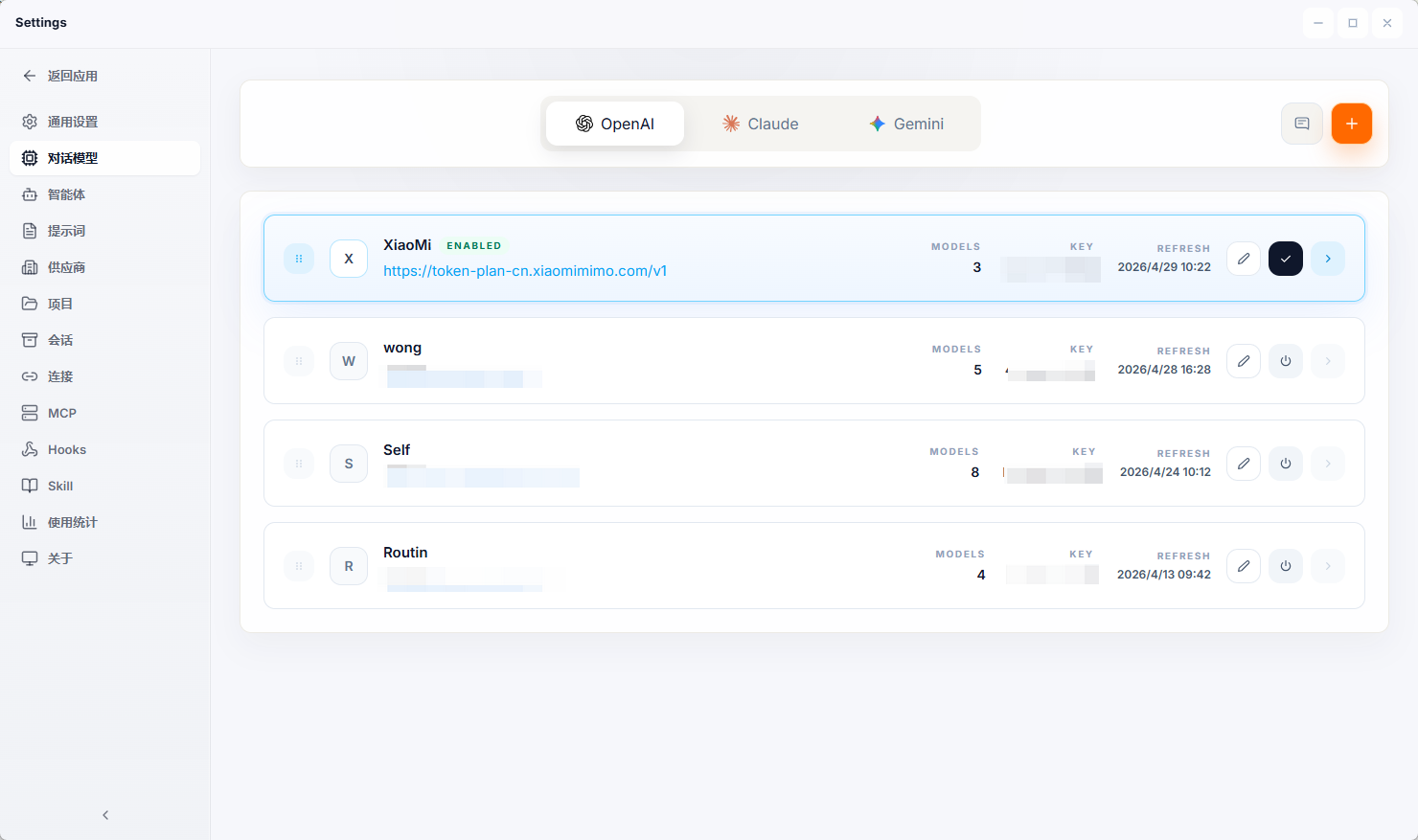The height and width of the screenshot is (840, 1418).
Task: Click the Self avatar letter S
Action: pyautogui.click(x=349, y=464)
